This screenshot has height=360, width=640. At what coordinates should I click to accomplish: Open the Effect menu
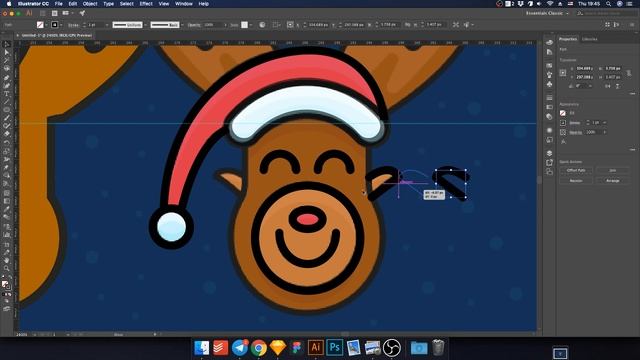pyautogui.click(x=146, y=4)
